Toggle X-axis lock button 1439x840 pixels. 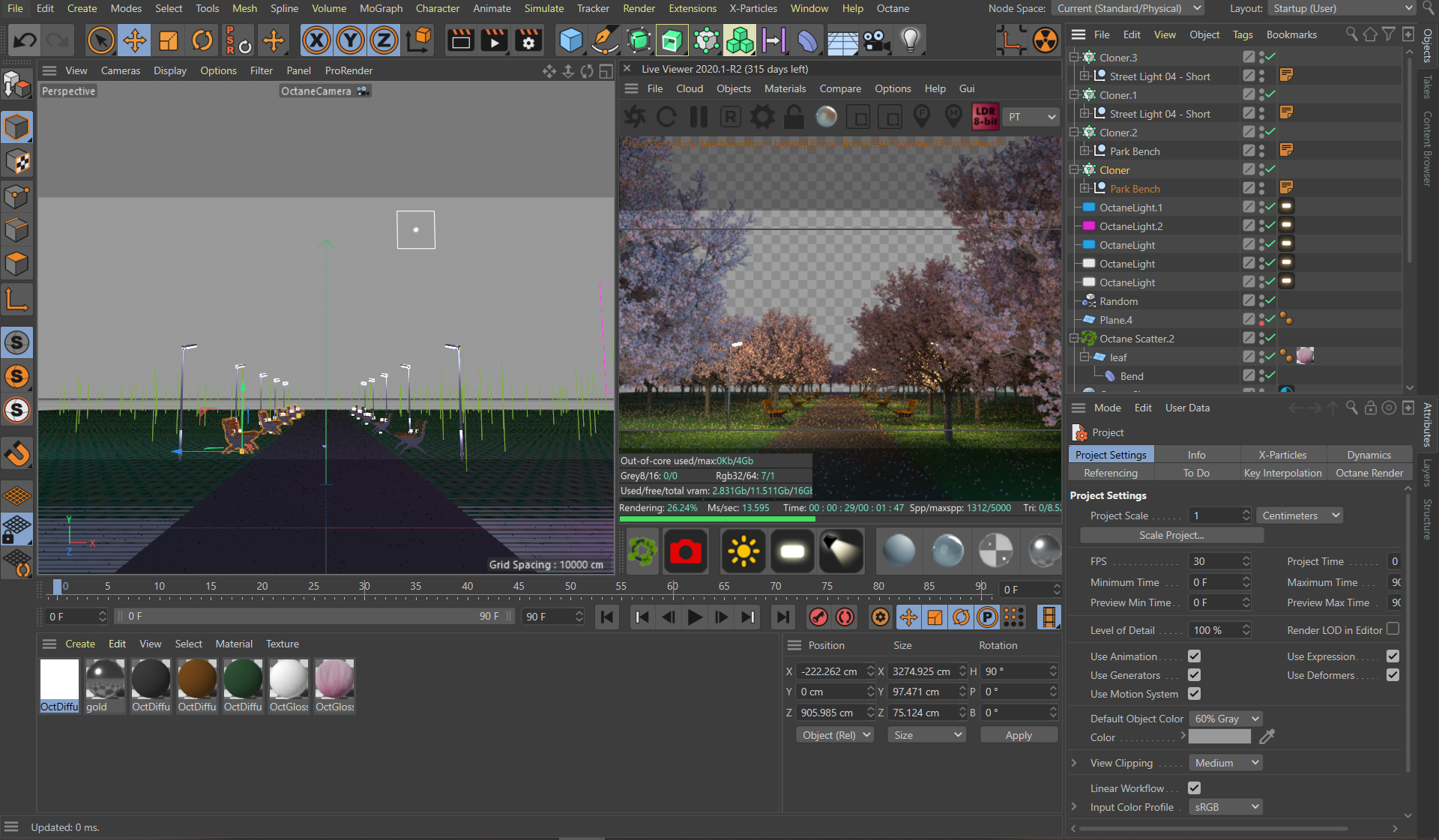(x=316, y=40)
